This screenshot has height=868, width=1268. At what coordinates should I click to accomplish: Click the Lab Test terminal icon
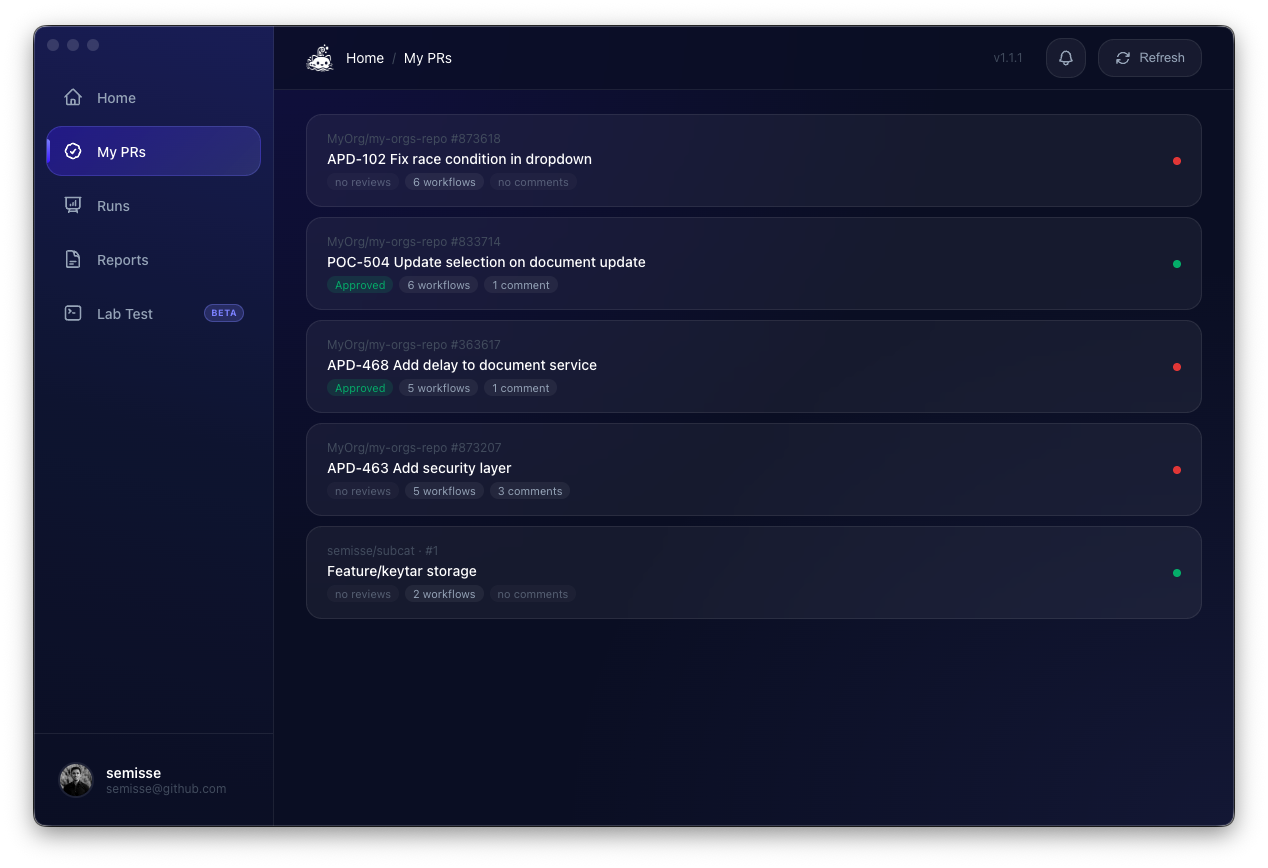click(x=73, y=313)
